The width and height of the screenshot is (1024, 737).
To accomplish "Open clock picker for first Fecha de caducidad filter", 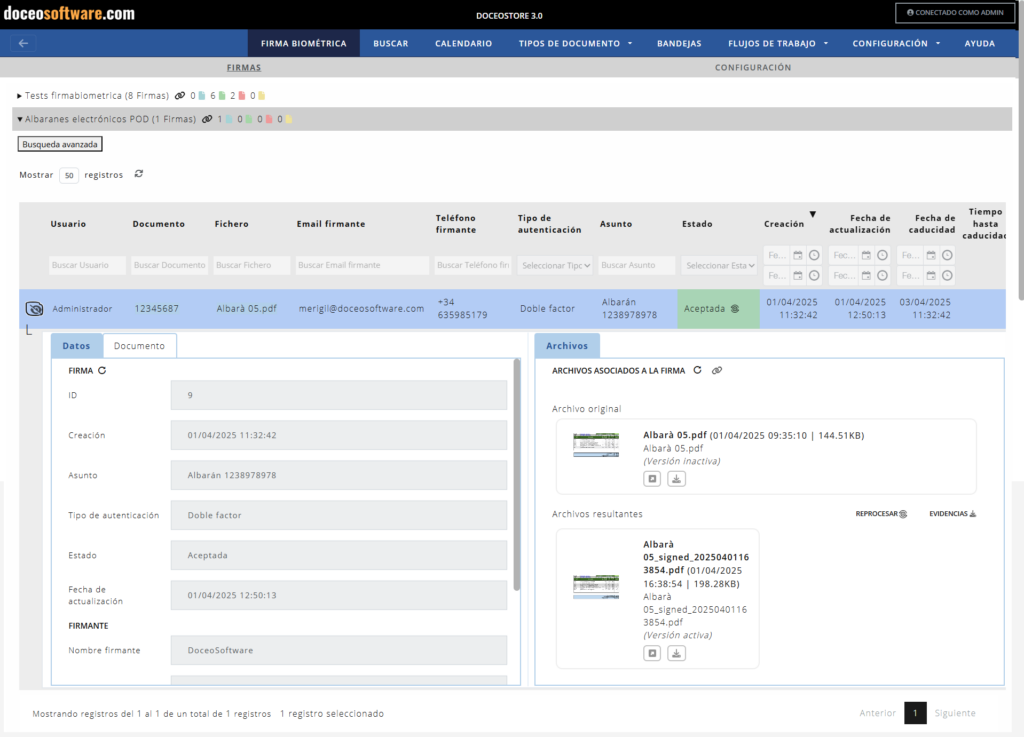I will click(x=947, y=255).
